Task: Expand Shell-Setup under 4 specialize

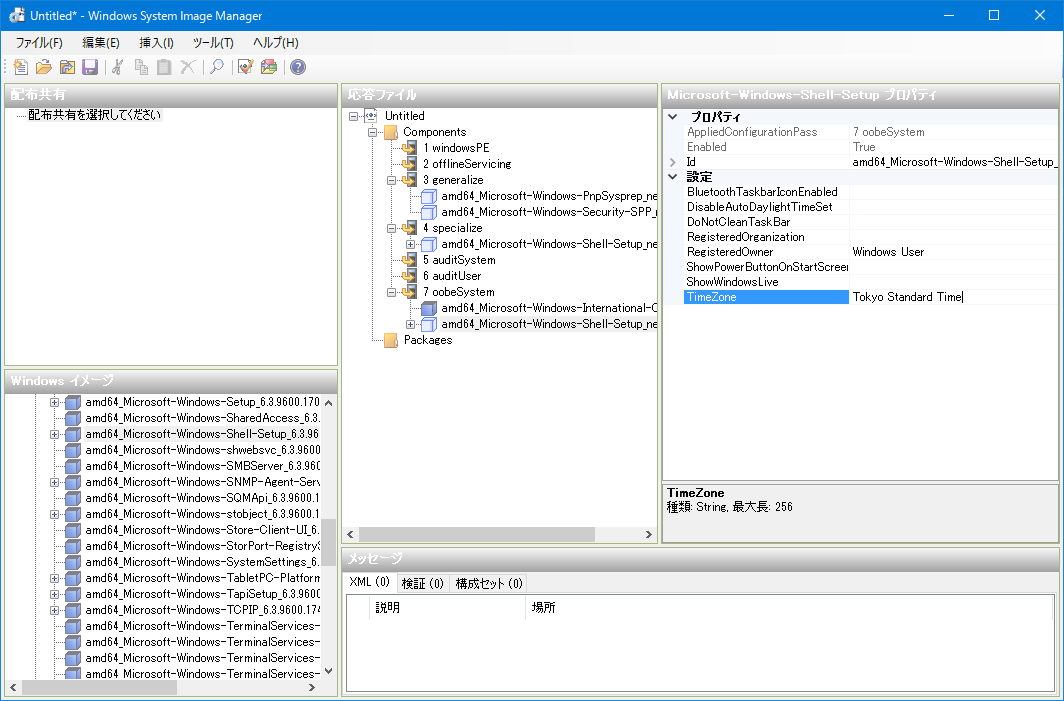Action: pyautogui.click(x=411, y=244)
